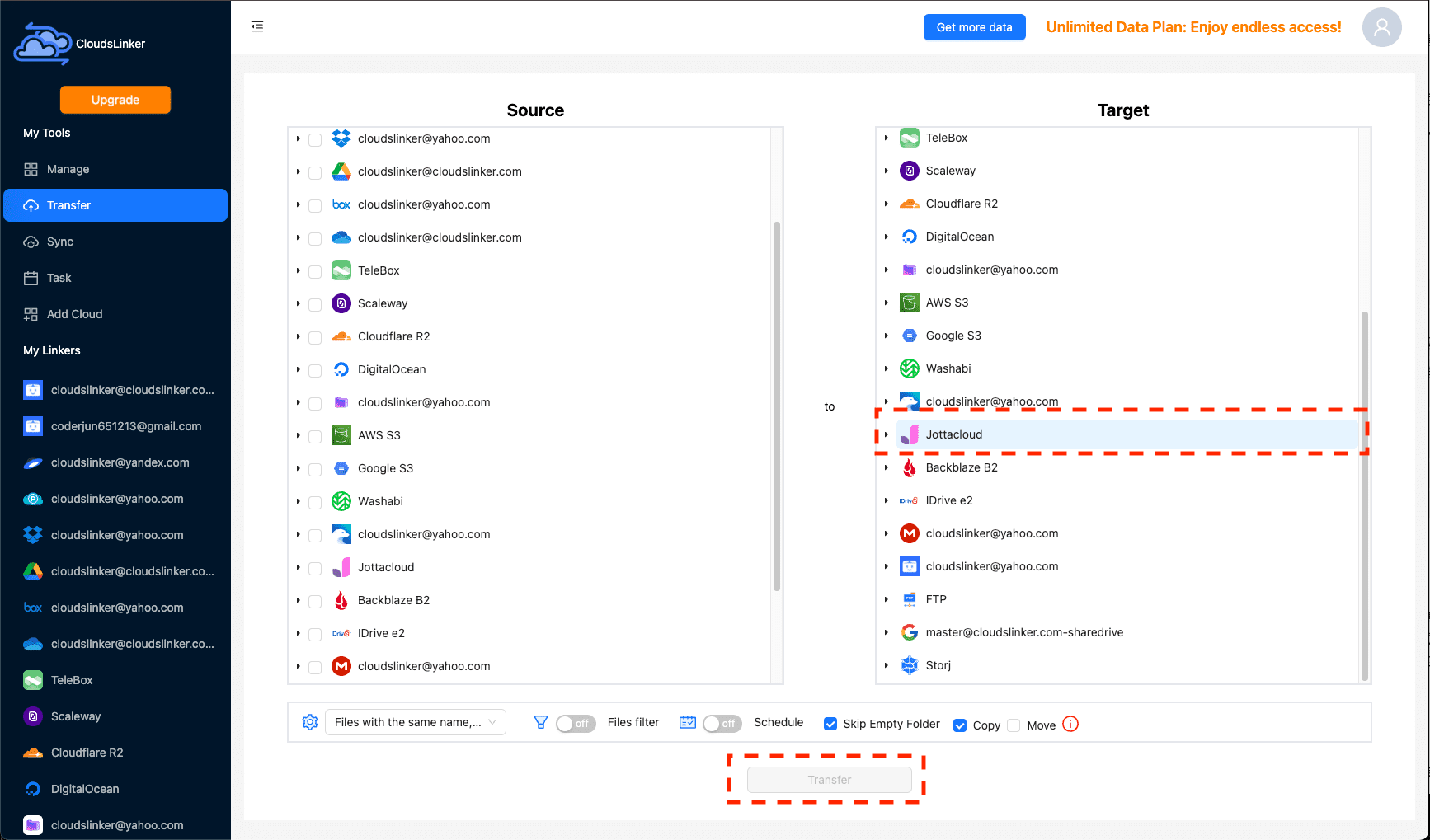
Task: Click the Google shared drive icon in Target
Action: (910, 632)
